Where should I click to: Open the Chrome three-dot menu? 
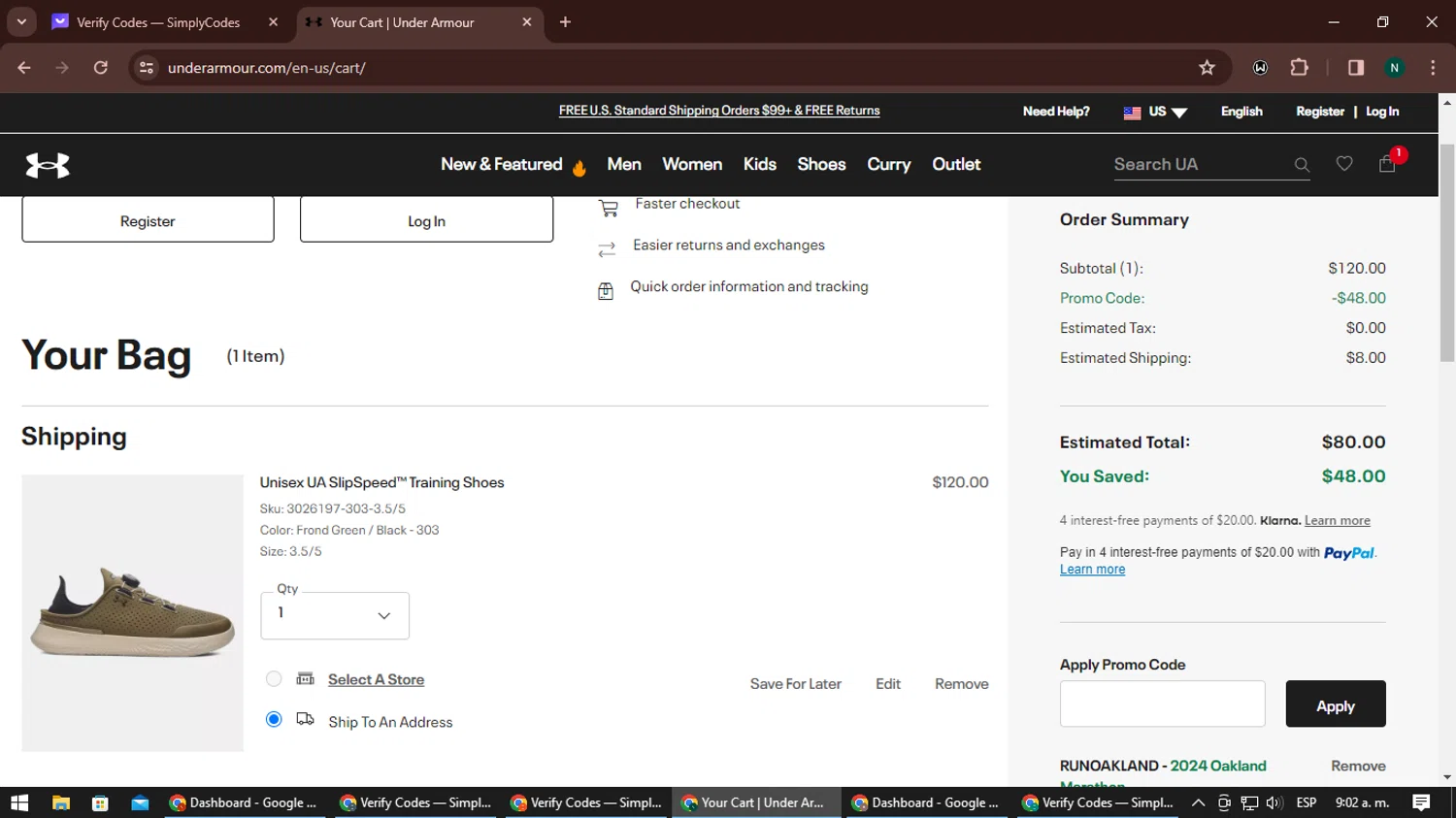pyautogui.click(x=1433, y=67)
